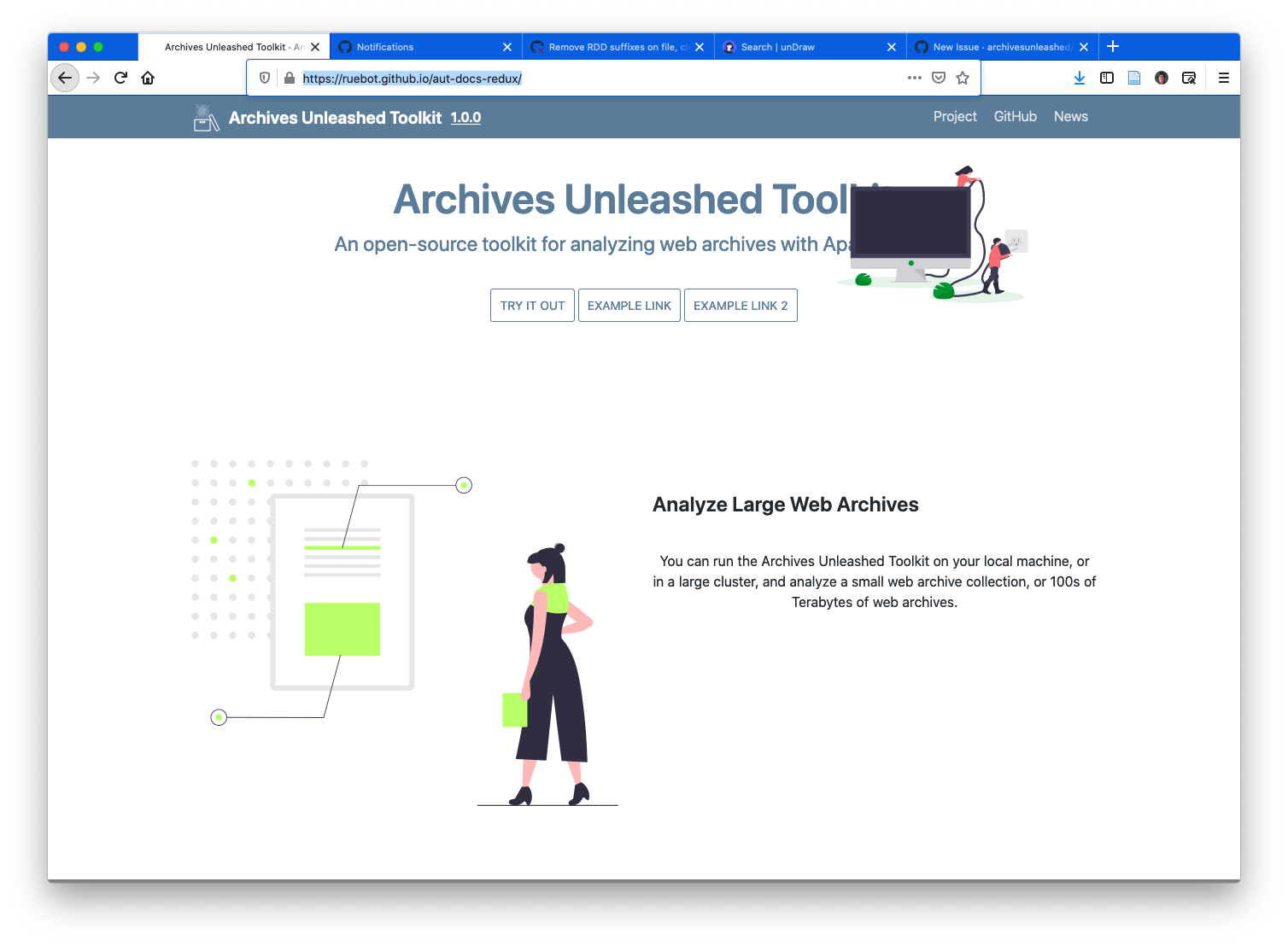Click the TRY IT OUT button
This screenshot has height=946, width=1288.
(532, 306)
